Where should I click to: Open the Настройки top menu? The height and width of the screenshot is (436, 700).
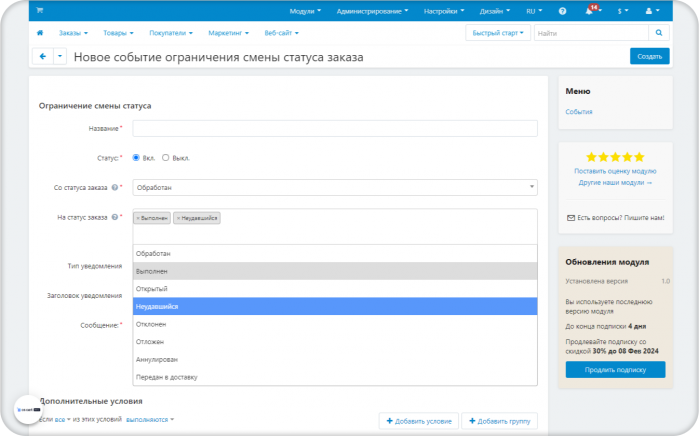click(x=444, y=11)
